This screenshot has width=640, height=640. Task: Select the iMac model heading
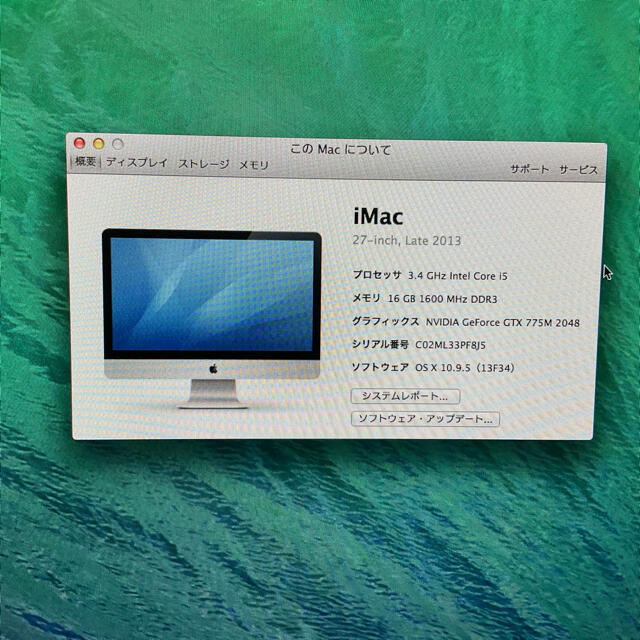click(x=378, y=216)
